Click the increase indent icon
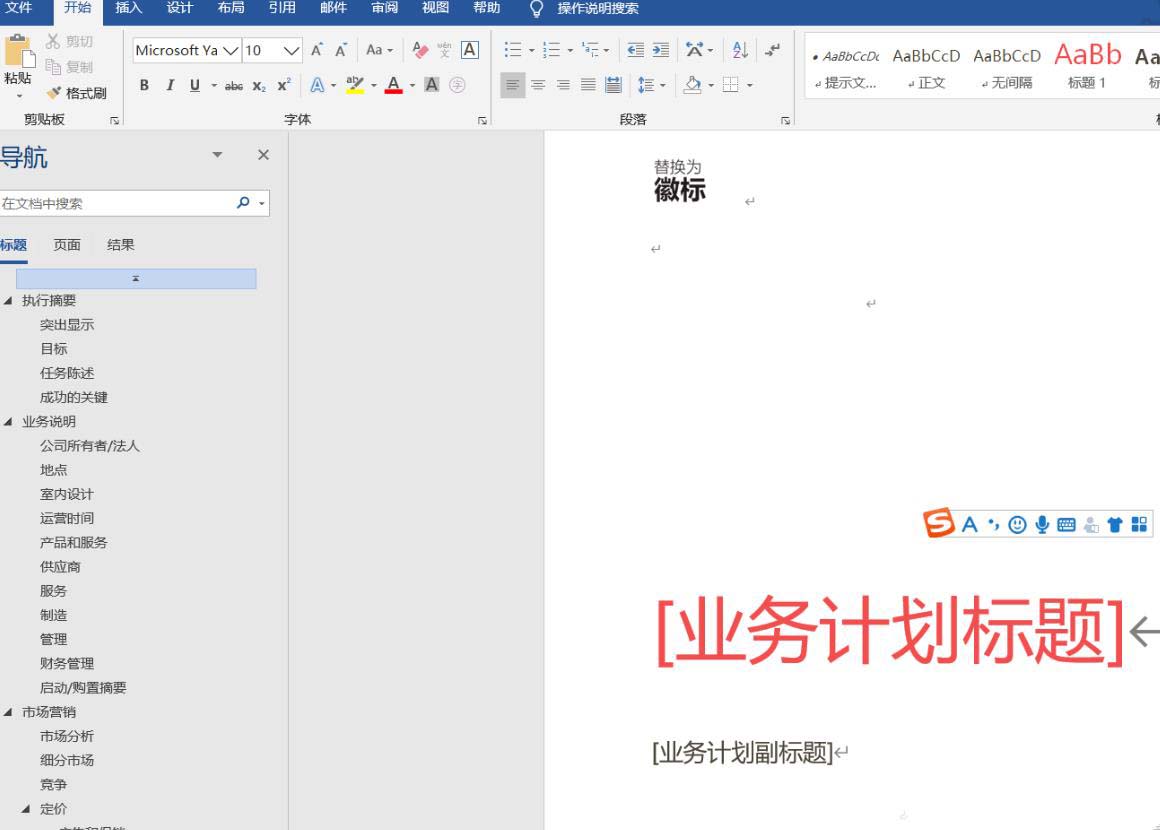 click(x=661, y=50)
